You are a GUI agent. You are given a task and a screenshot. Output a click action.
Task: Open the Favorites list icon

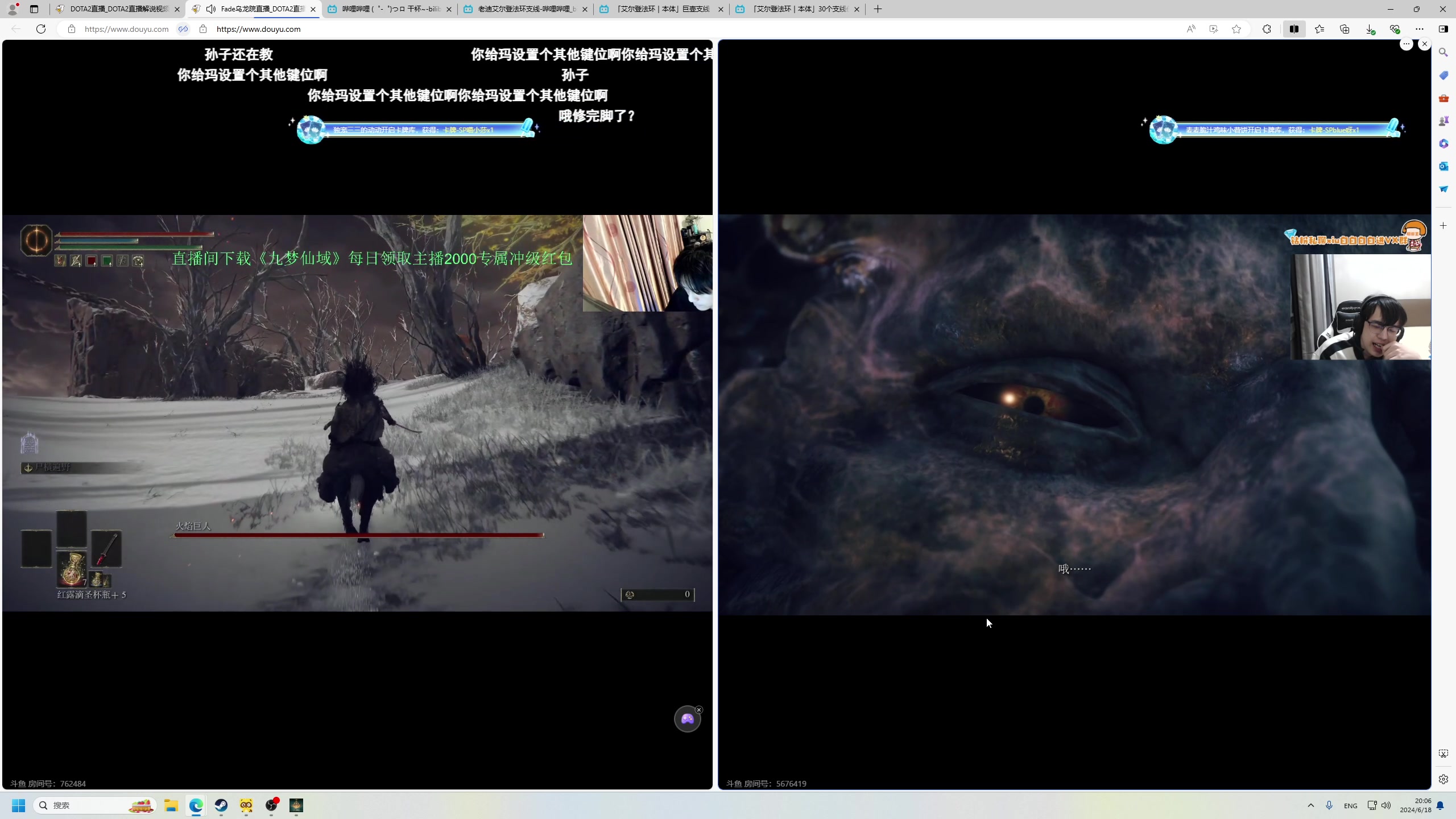[1319, 29]
